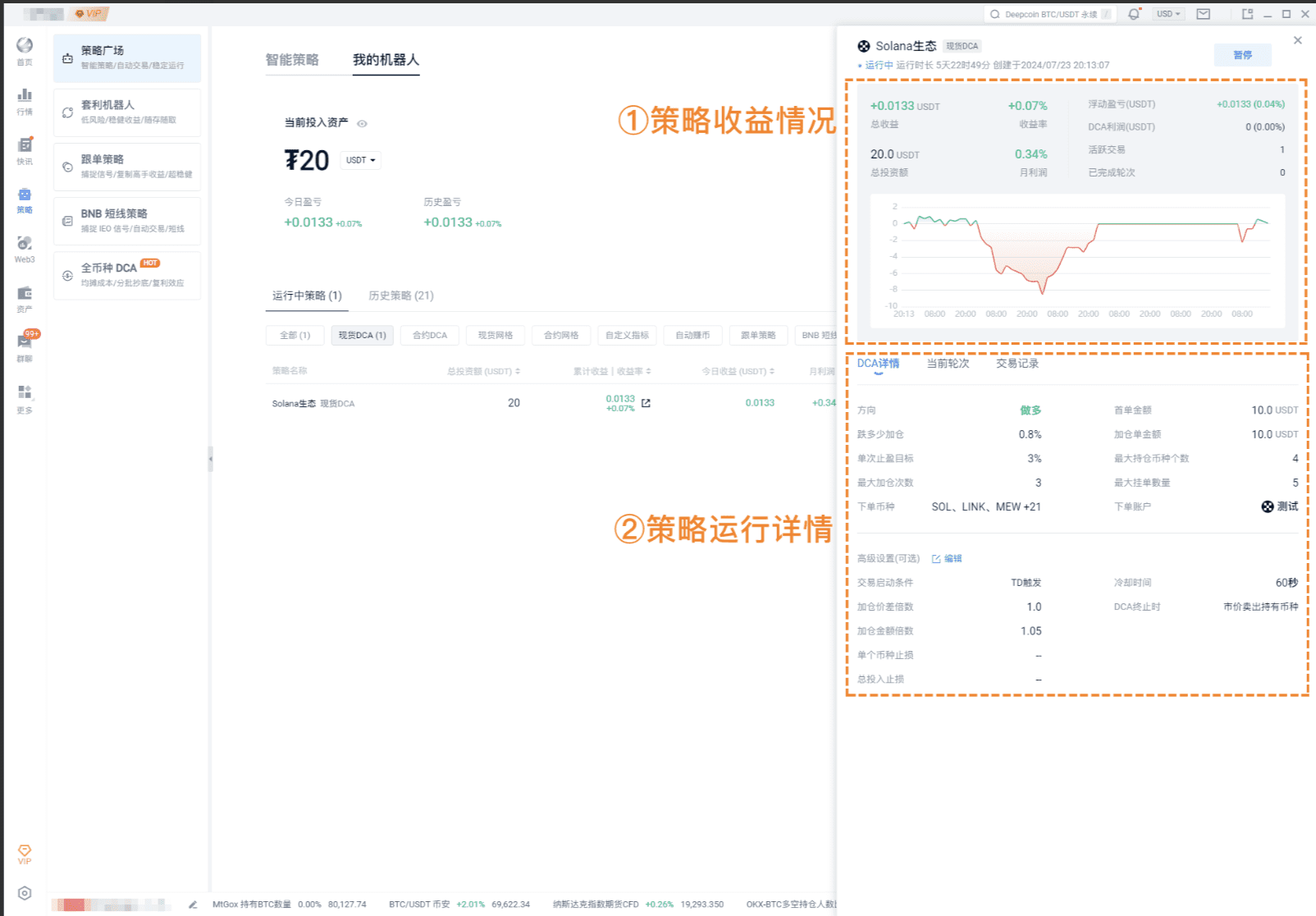Click the Solana生态 strategy logo icon in panel header

pos(864,47)
